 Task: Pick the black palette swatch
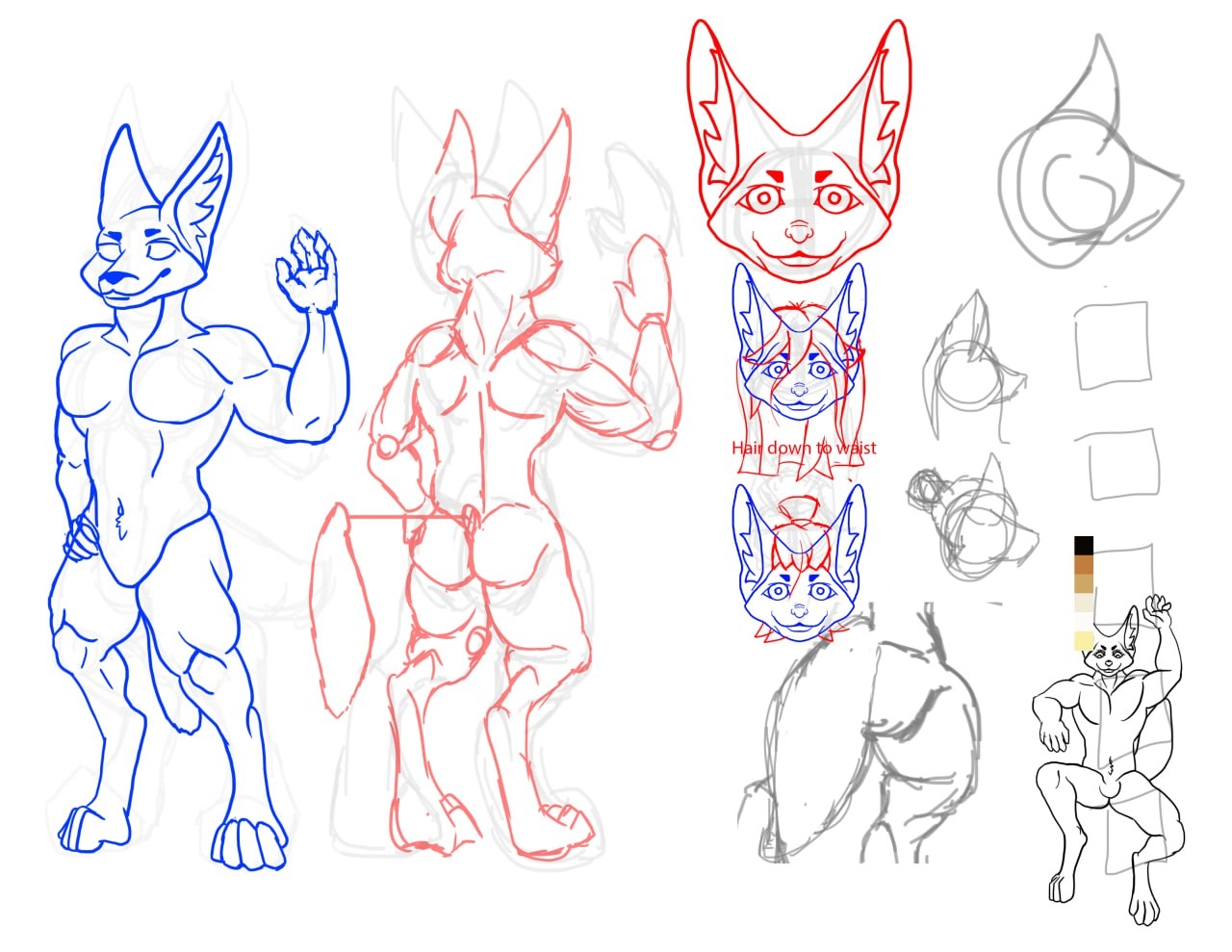1084,546
